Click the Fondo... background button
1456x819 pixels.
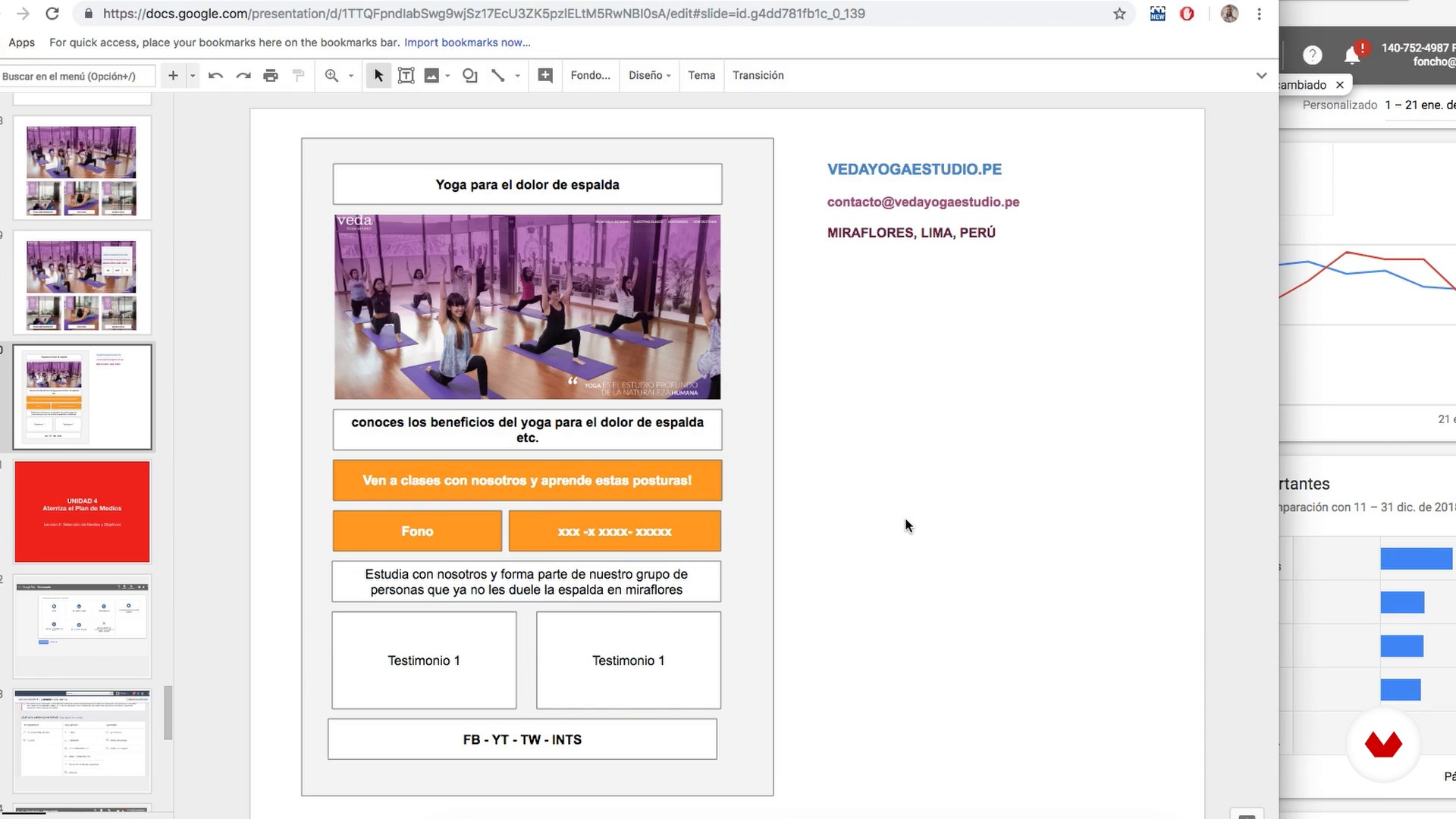coord(591,75)
